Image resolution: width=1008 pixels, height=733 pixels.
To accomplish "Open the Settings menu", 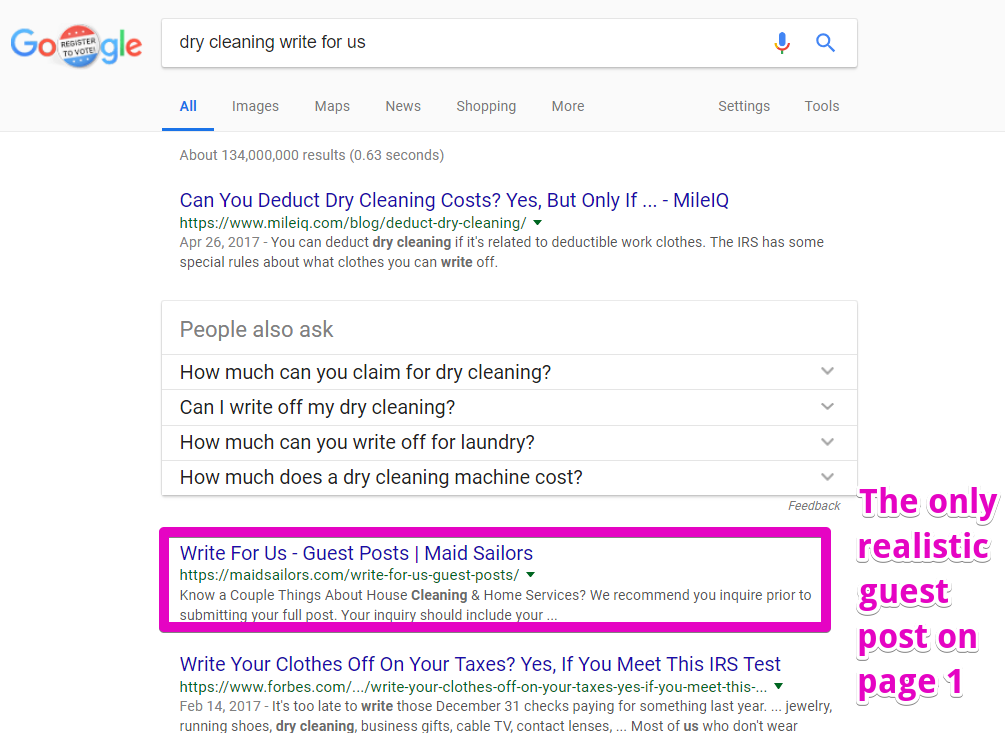I will click(744, 106).
